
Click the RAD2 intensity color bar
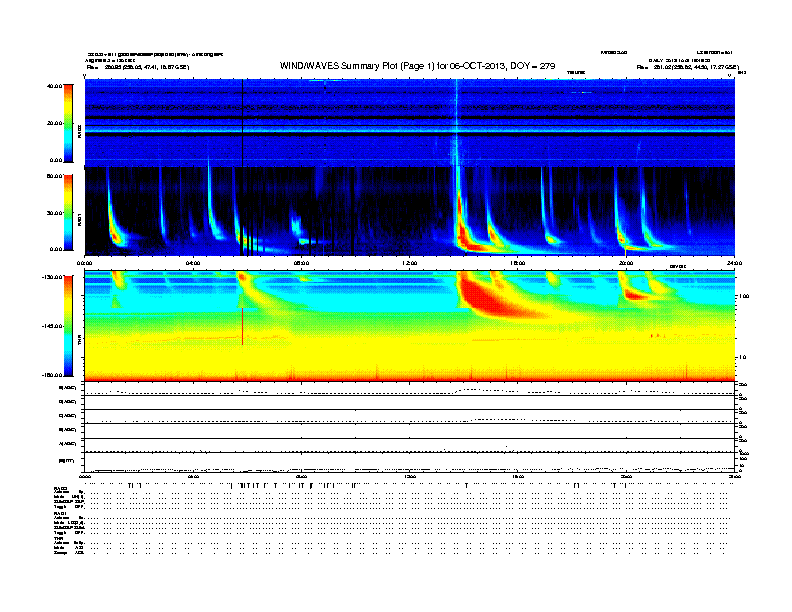68,123
